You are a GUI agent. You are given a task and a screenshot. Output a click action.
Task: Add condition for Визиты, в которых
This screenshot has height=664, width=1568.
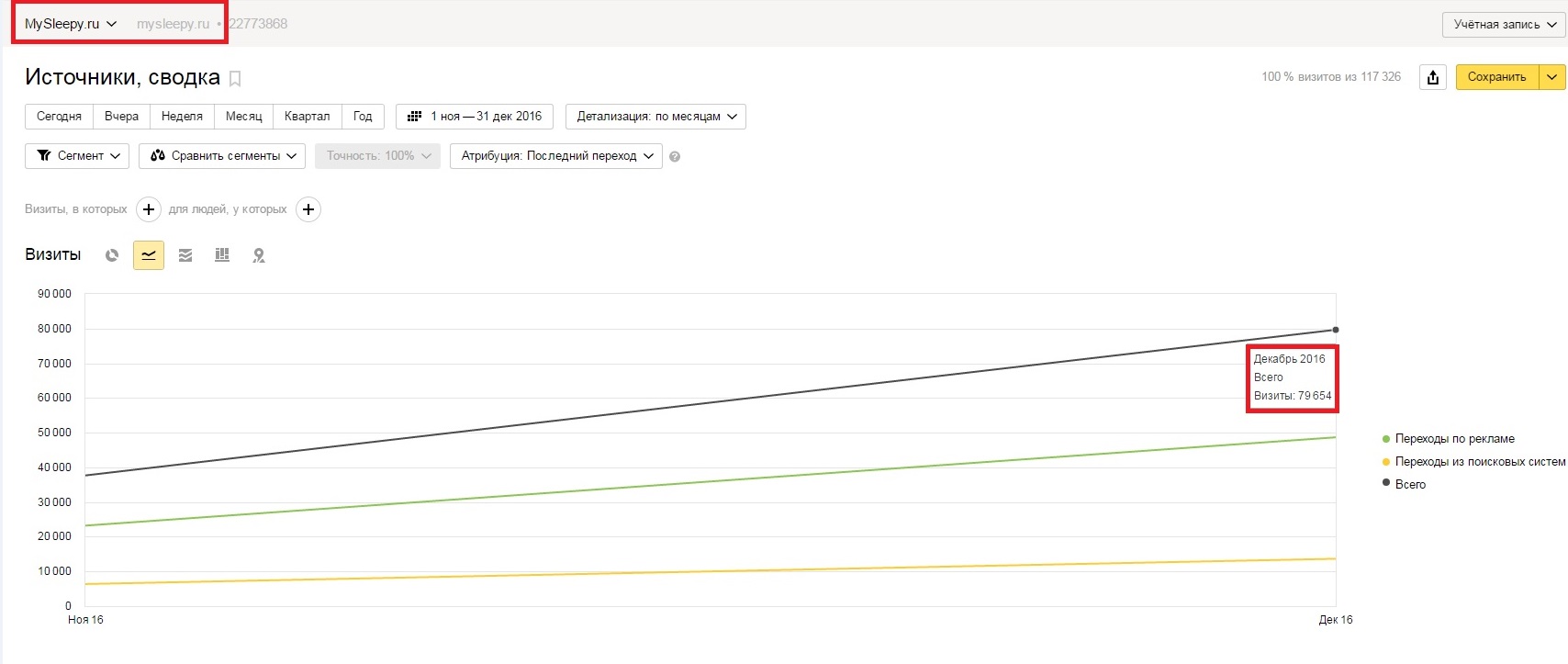pyautogui.click(x=149, y=209)
